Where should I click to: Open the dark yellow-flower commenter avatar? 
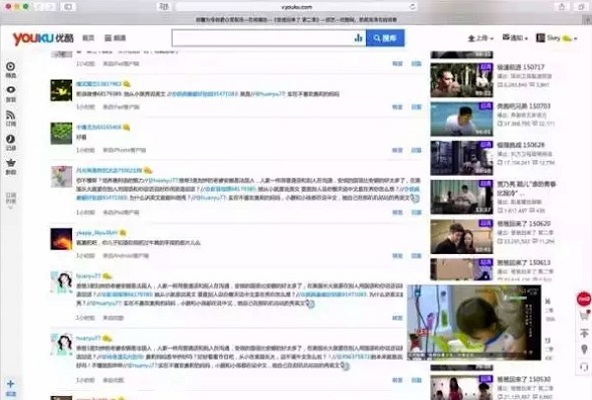[x=61, y=90]
